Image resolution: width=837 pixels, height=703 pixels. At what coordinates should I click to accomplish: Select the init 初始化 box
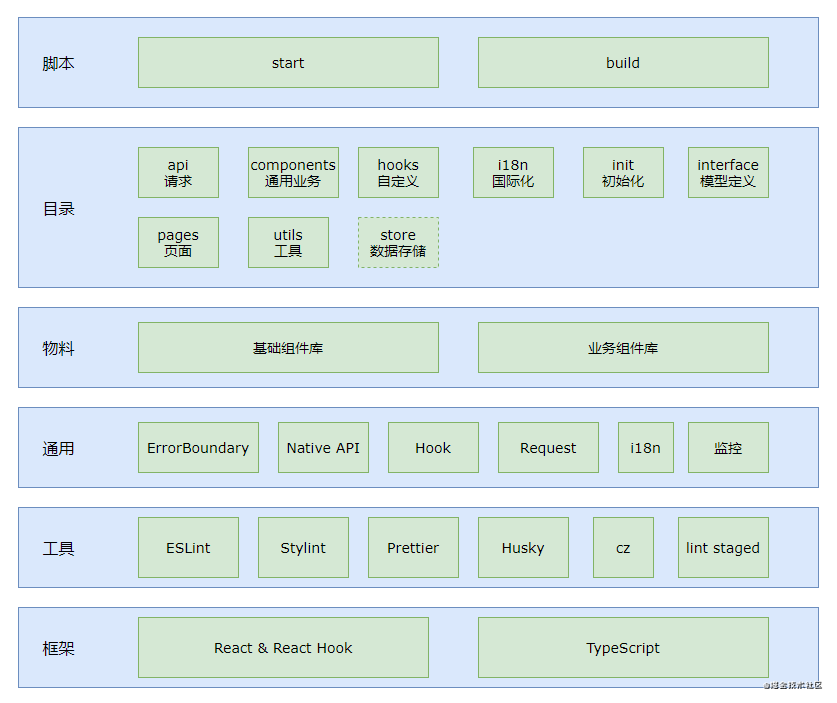click(623, 172)
